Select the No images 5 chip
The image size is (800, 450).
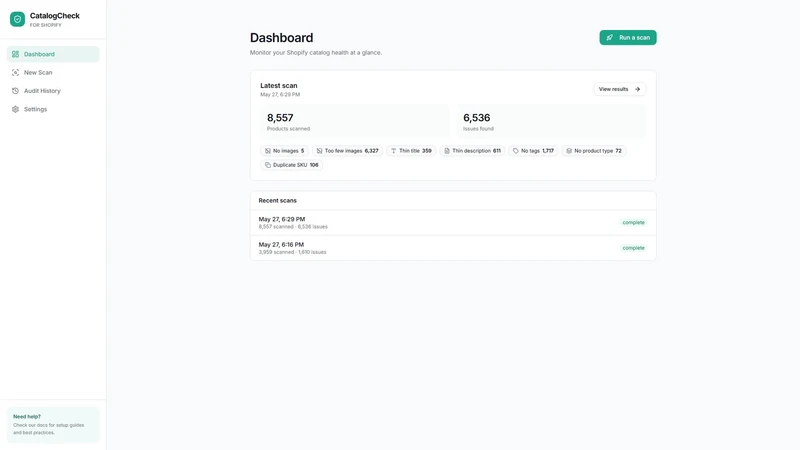pos(284,151)
